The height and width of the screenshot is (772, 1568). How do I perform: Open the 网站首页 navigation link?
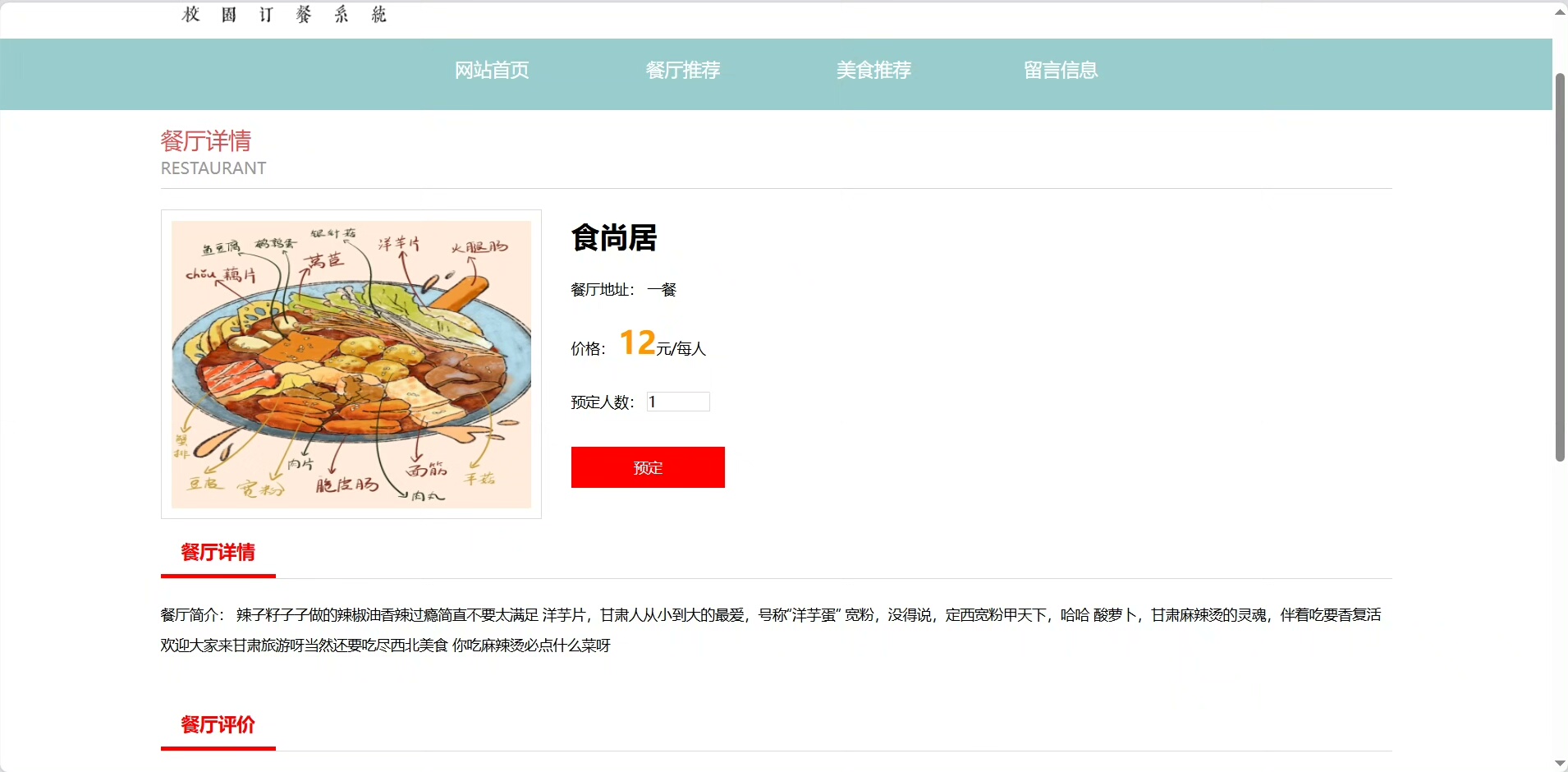[492, 71]
